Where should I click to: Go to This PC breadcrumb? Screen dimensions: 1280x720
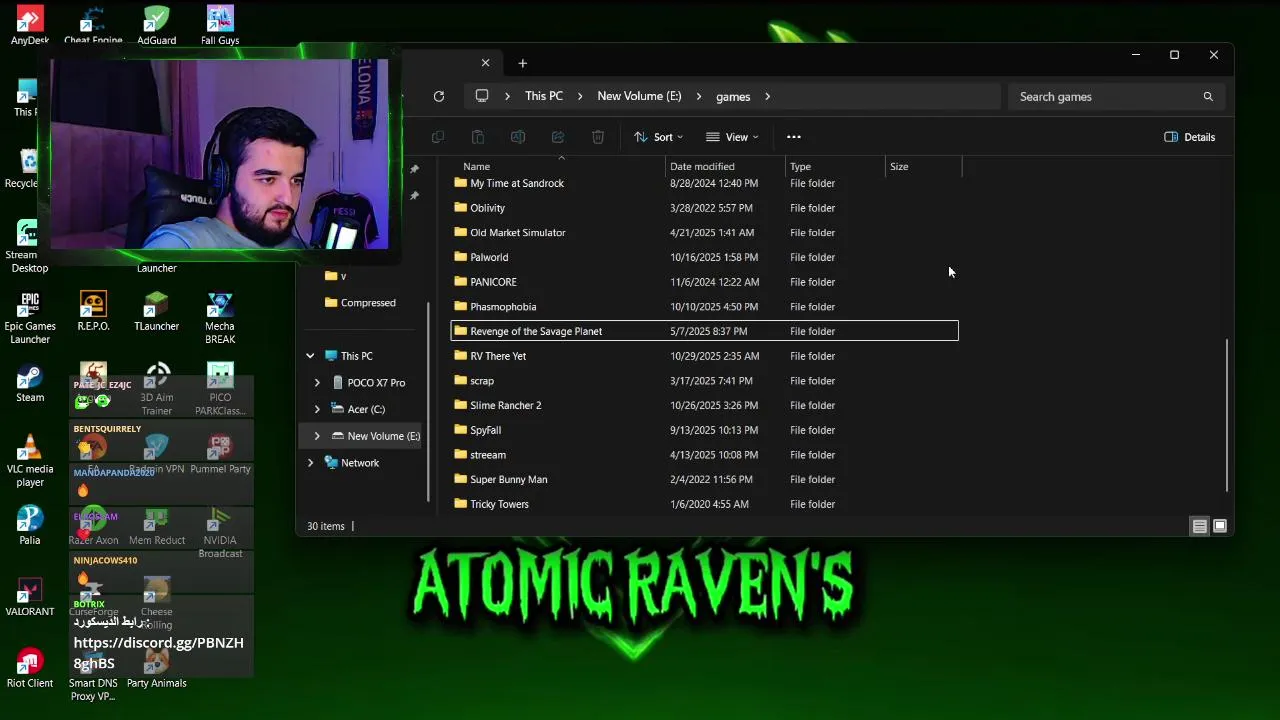[x=544, y=97]
